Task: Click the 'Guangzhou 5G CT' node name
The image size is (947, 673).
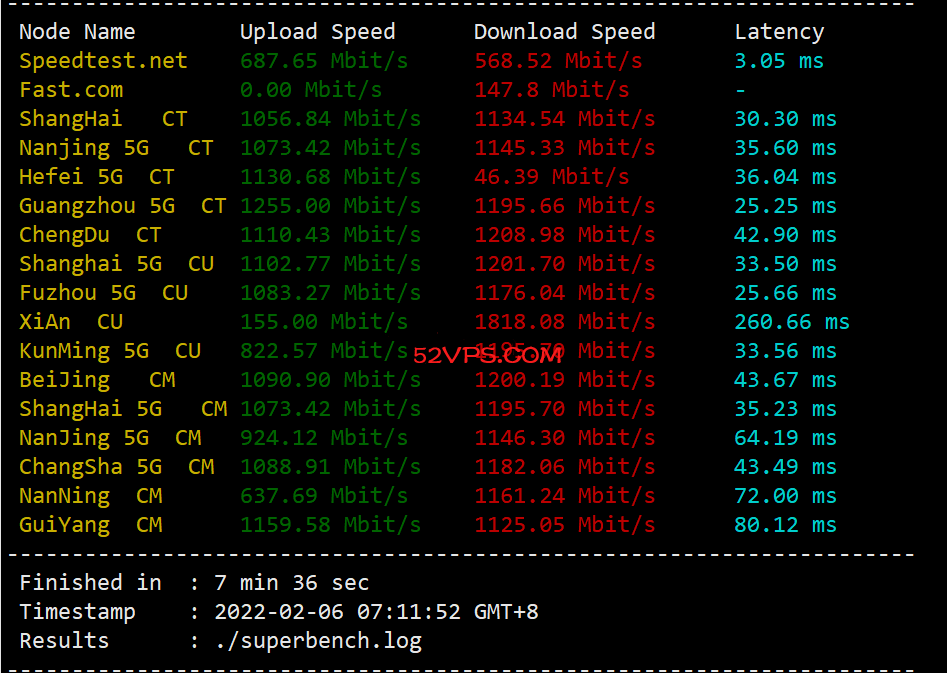Action: point(123,206)
